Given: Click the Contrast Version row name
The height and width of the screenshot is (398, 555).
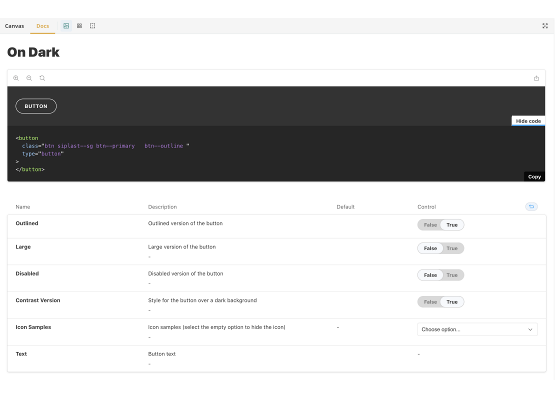Looking at the screenshot, I should point(38,300).
